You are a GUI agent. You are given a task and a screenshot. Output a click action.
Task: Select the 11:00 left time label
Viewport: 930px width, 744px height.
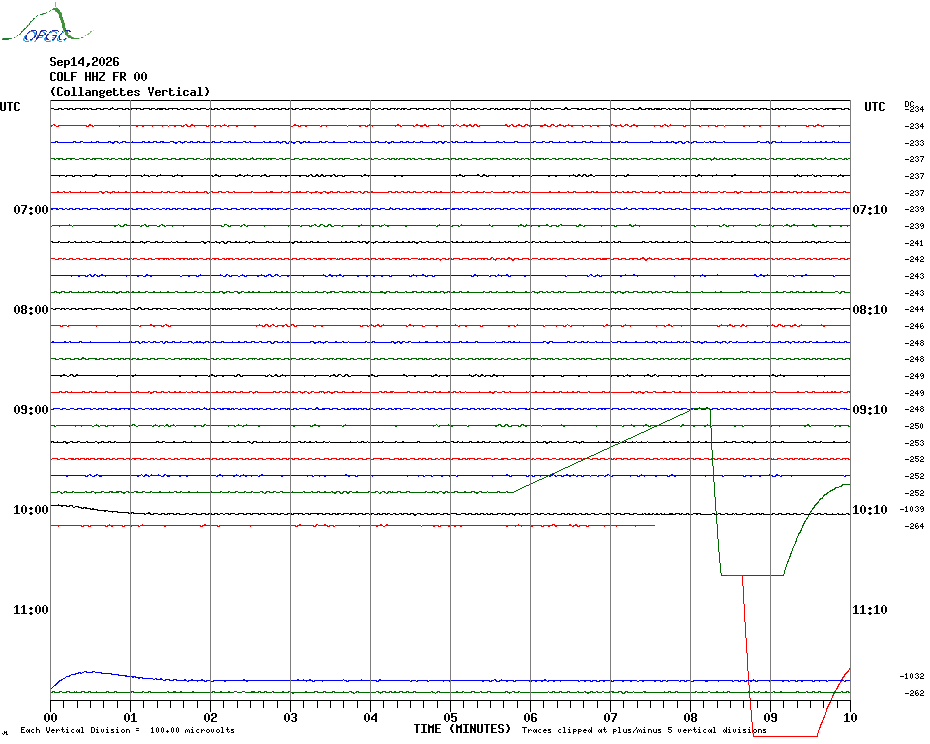coord(31,610)
